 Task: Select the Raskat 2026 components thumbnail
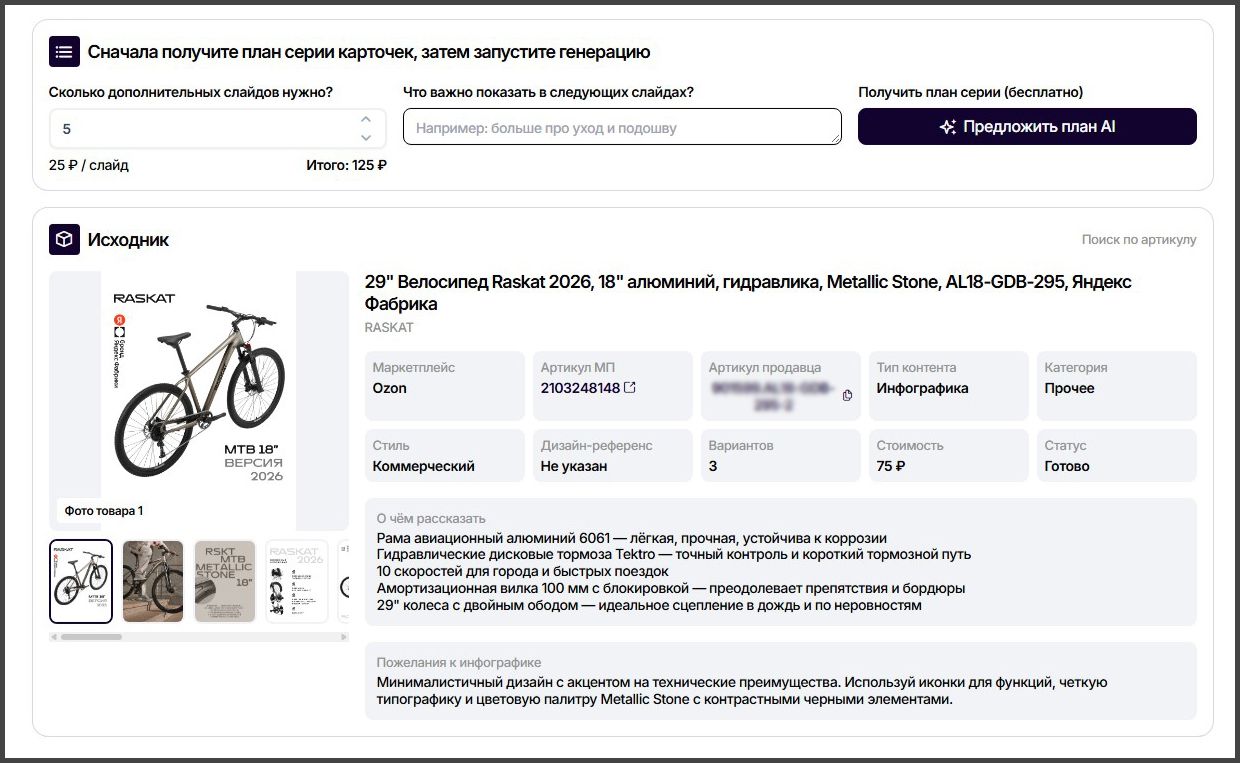pos(297,581)
